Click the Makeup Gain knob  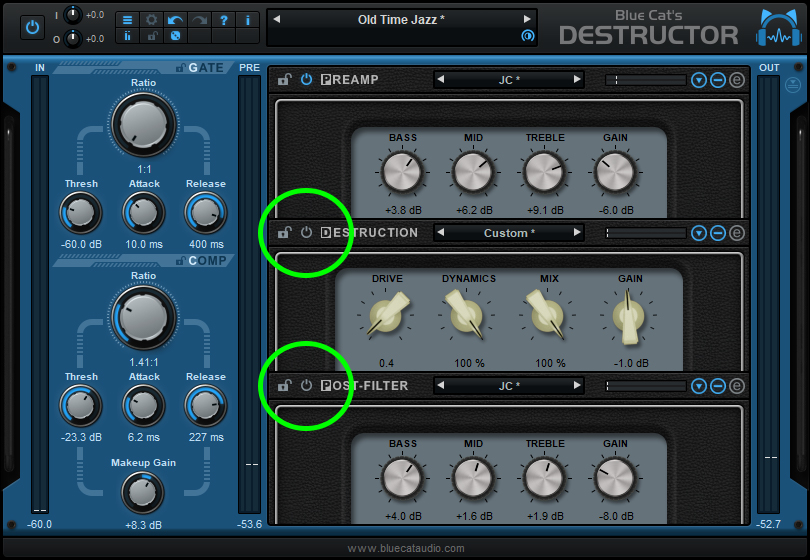[143, 493]
